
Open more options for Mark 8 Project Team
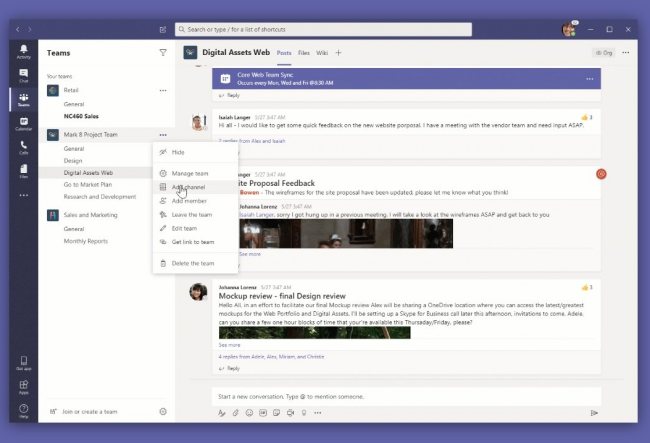point(163,135)
